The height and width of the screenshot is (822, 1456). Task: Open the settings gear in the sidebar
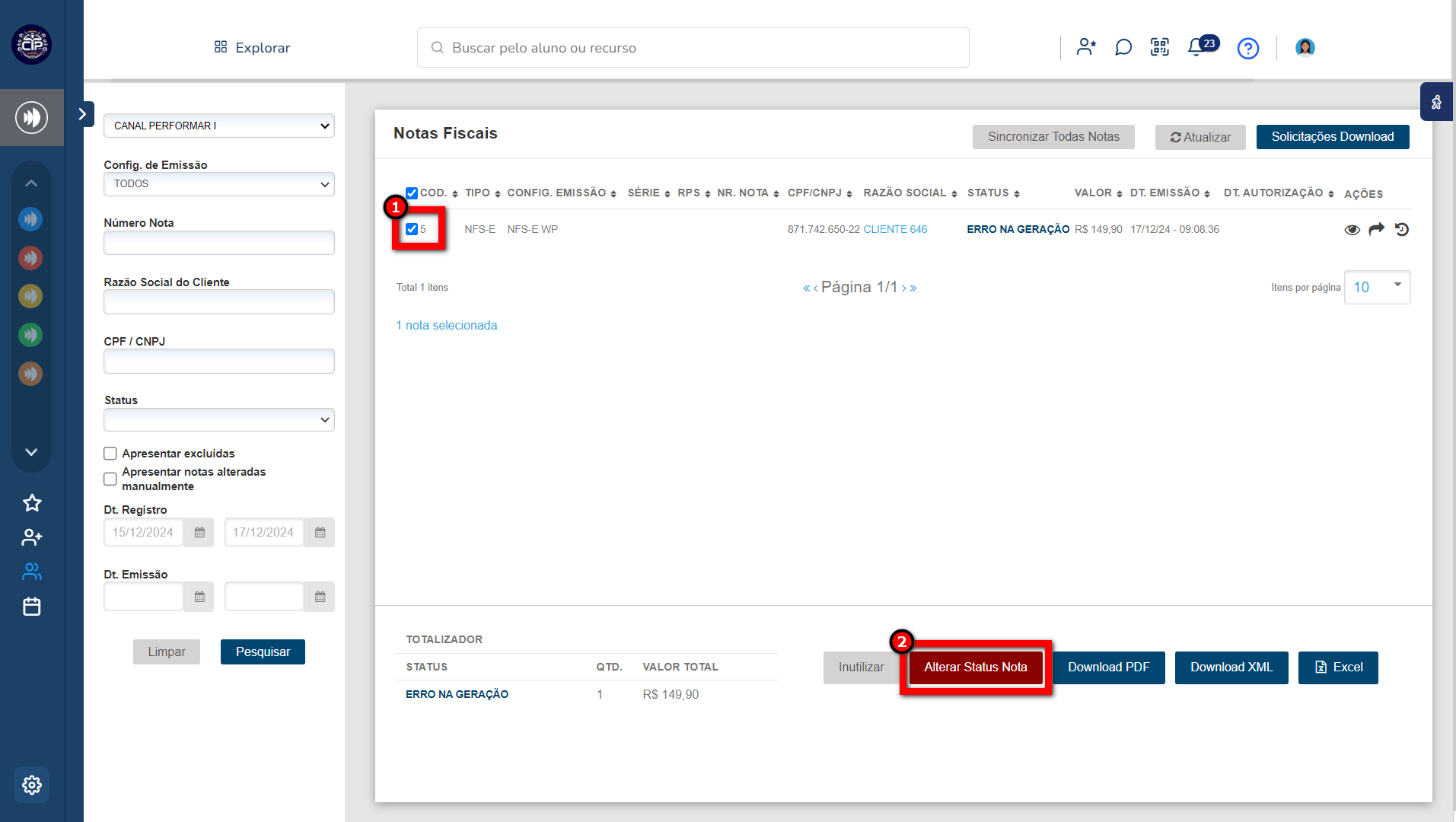[x=31, y=785]
